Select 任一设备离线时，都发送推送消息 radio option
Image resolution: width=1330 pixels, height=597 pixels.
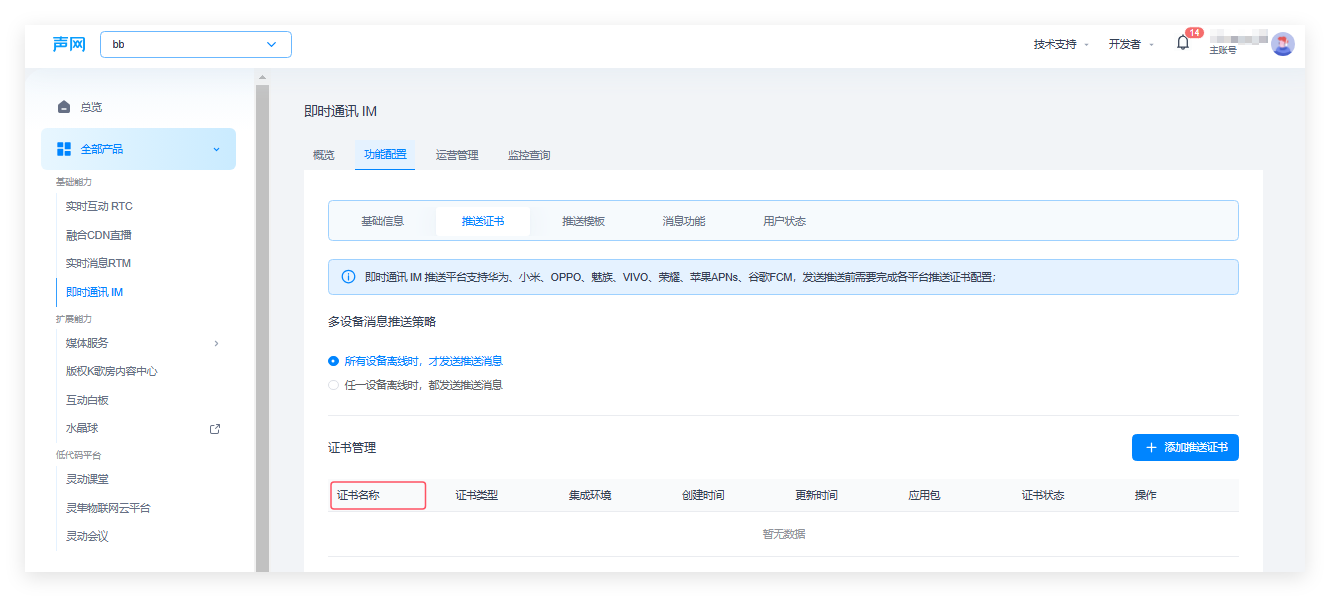[x=334, y=385]
